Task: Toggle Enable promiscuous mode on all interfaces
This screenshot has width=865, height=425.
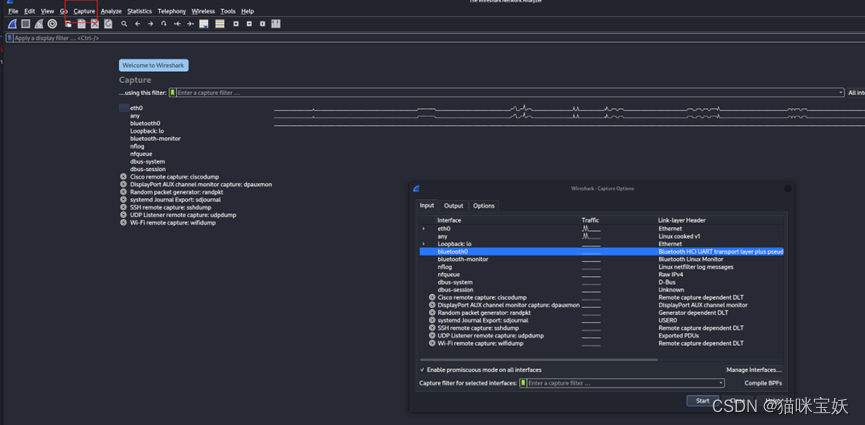Action: pos(480,370)
